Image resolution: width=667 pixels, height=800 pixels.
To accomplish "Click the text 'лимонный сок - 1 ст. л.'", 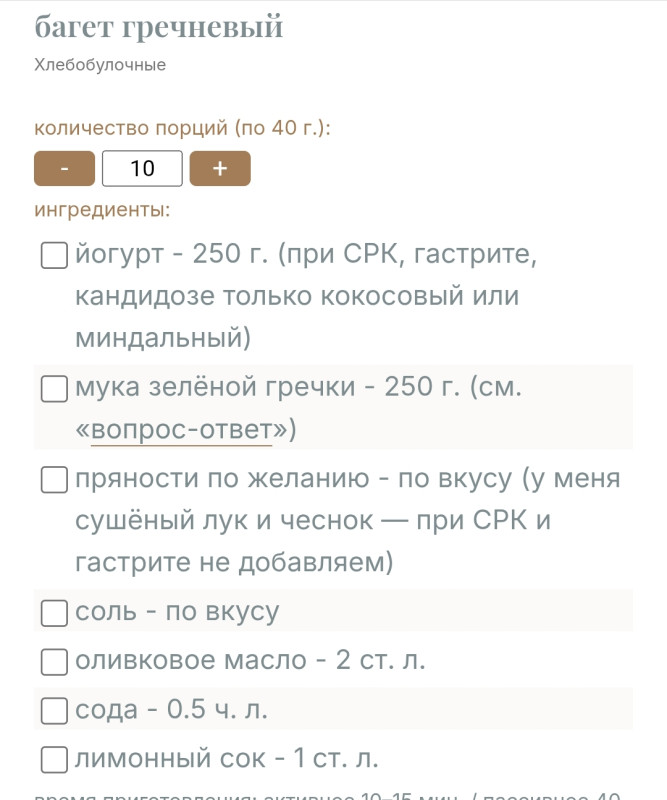I will [227, 759].
